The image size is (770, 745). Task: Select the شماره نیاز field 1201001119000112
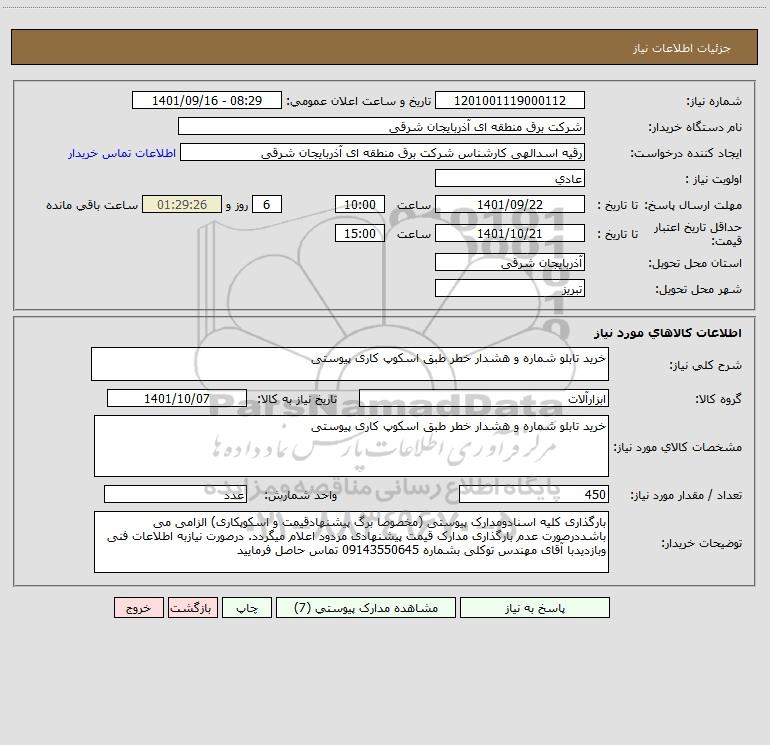tap(510, 101)
